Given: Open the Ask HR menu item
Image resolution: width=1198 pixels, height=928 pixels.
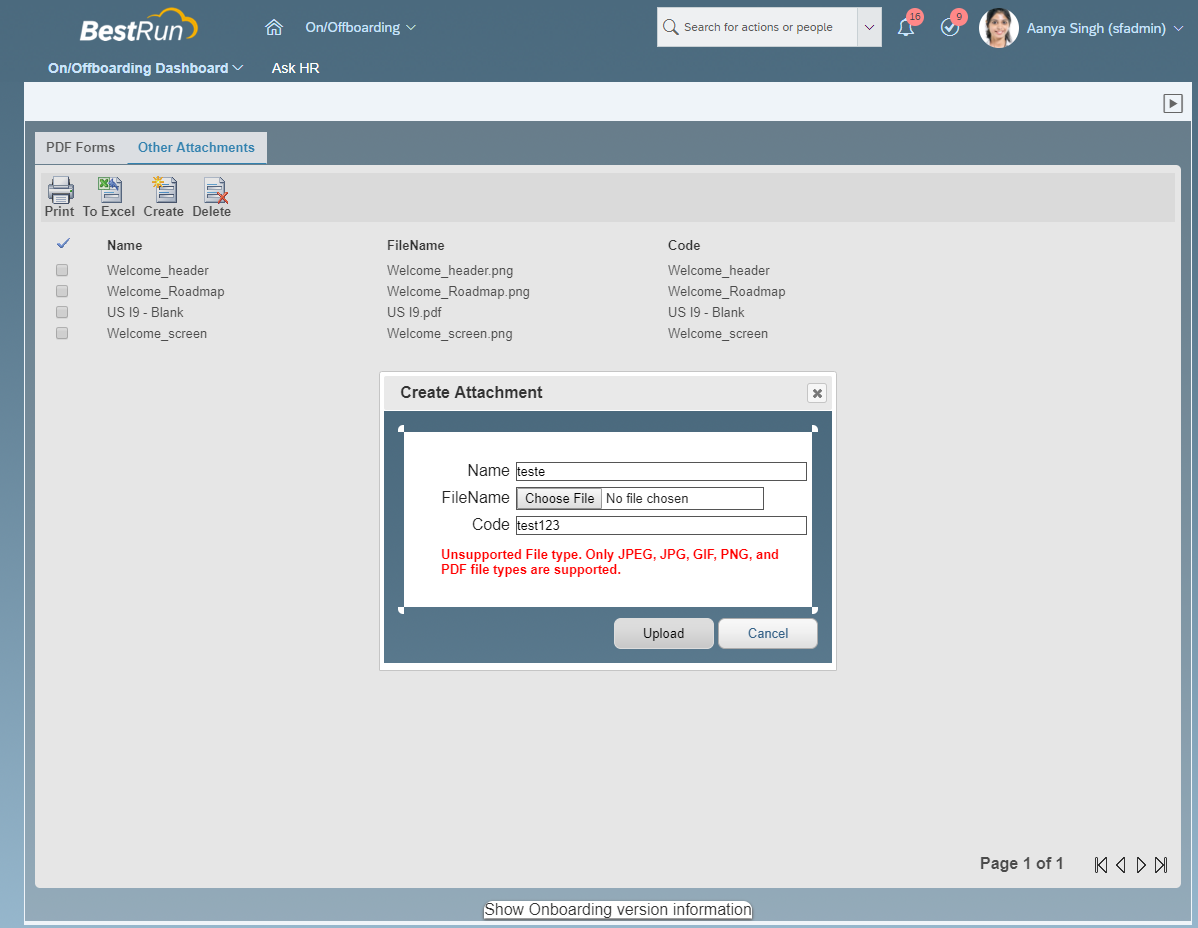Looking at the screenshot, I should pos(296,68).
